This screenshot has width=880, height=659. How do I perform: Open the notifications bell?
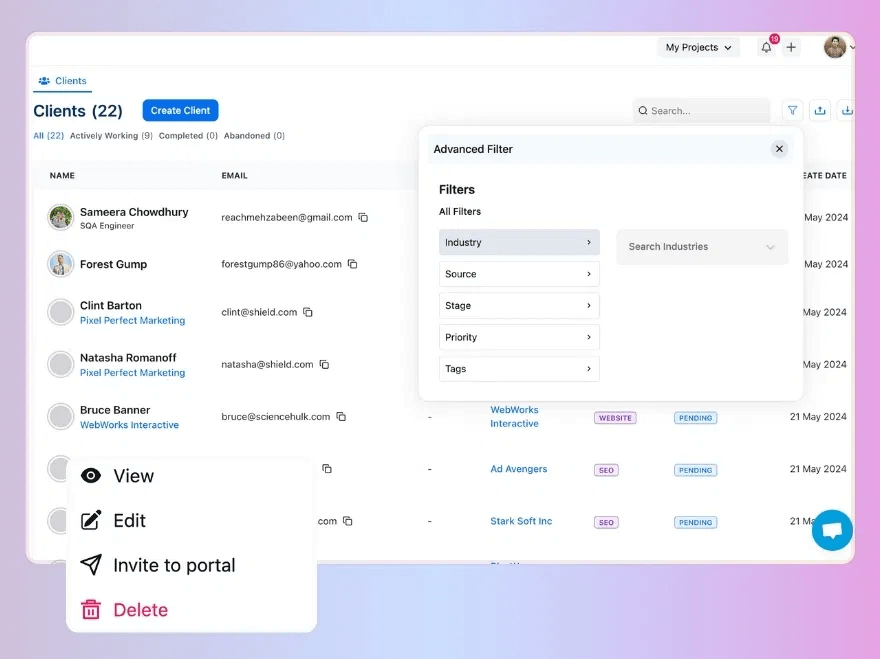(766, 48)
